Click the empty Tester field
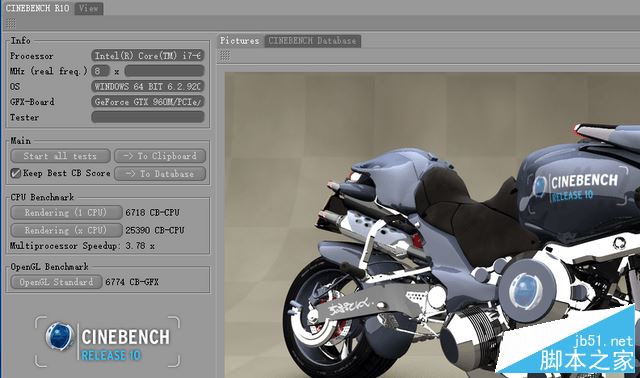Screen dimensions: 640x378 click(148, 117)
